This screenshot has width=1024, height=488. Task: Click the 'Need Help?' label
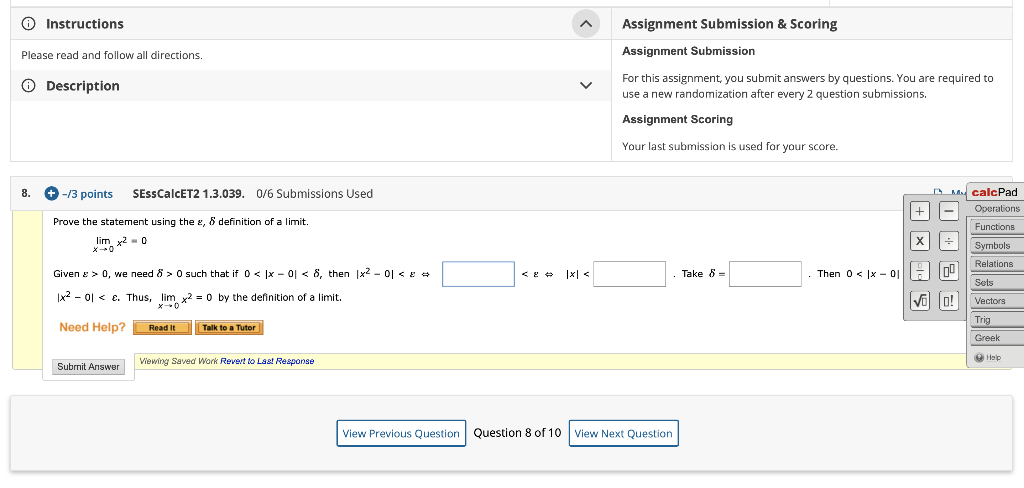click(x=92, y=327)
